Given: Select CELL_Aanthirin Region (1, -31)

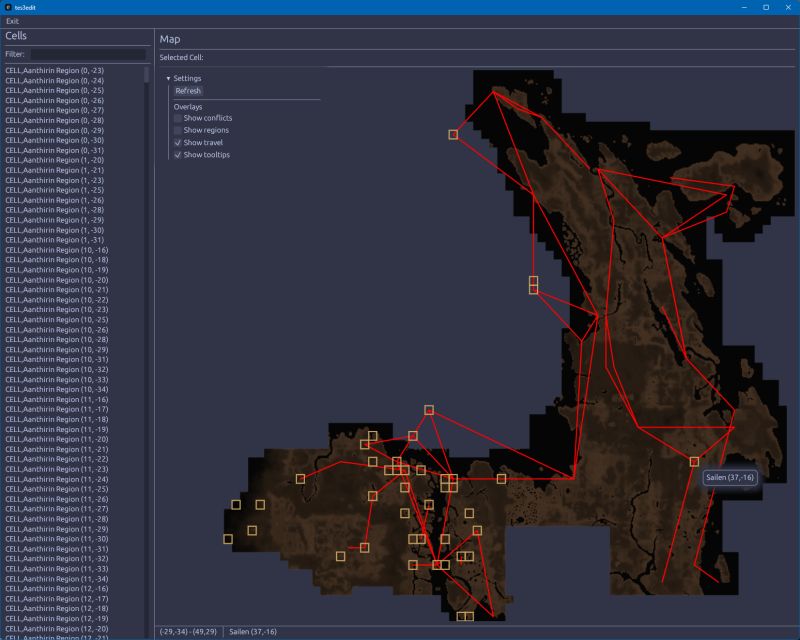Looking at the screenshot, I should (x=55, y=240).
